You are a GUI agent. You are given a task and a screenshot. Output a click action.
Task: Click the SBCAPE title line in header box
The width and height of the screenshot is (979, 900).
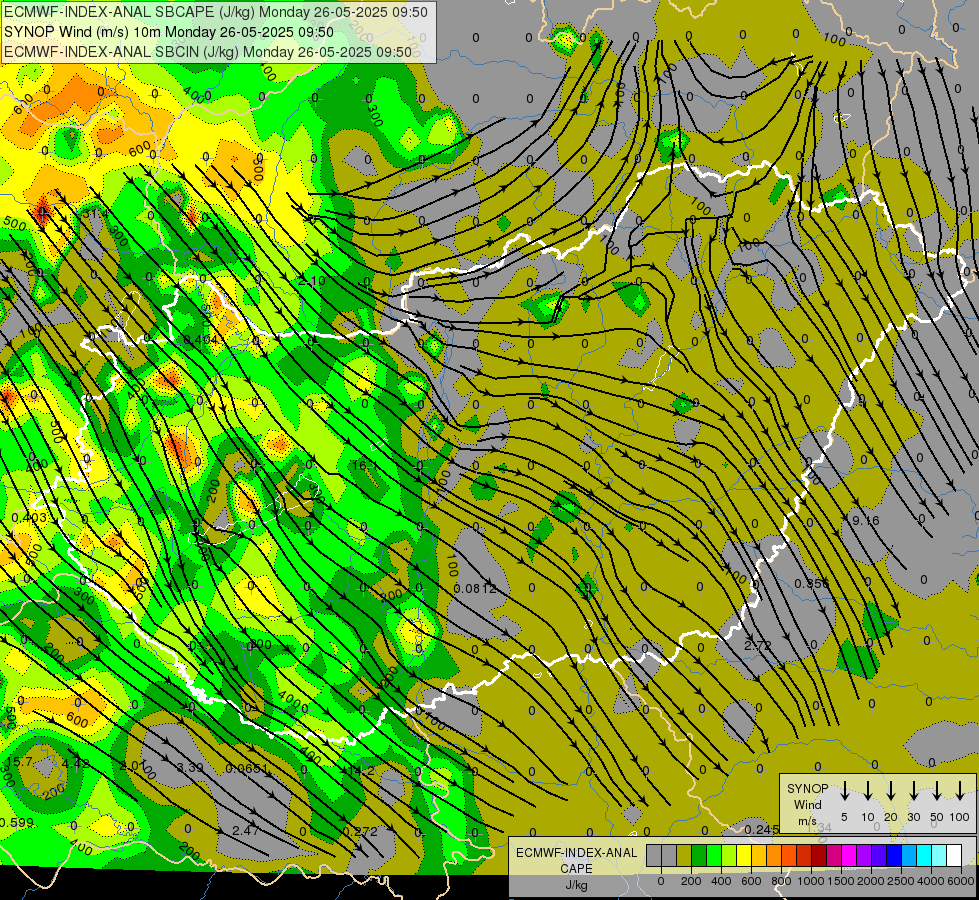click(x=216, y=12)
